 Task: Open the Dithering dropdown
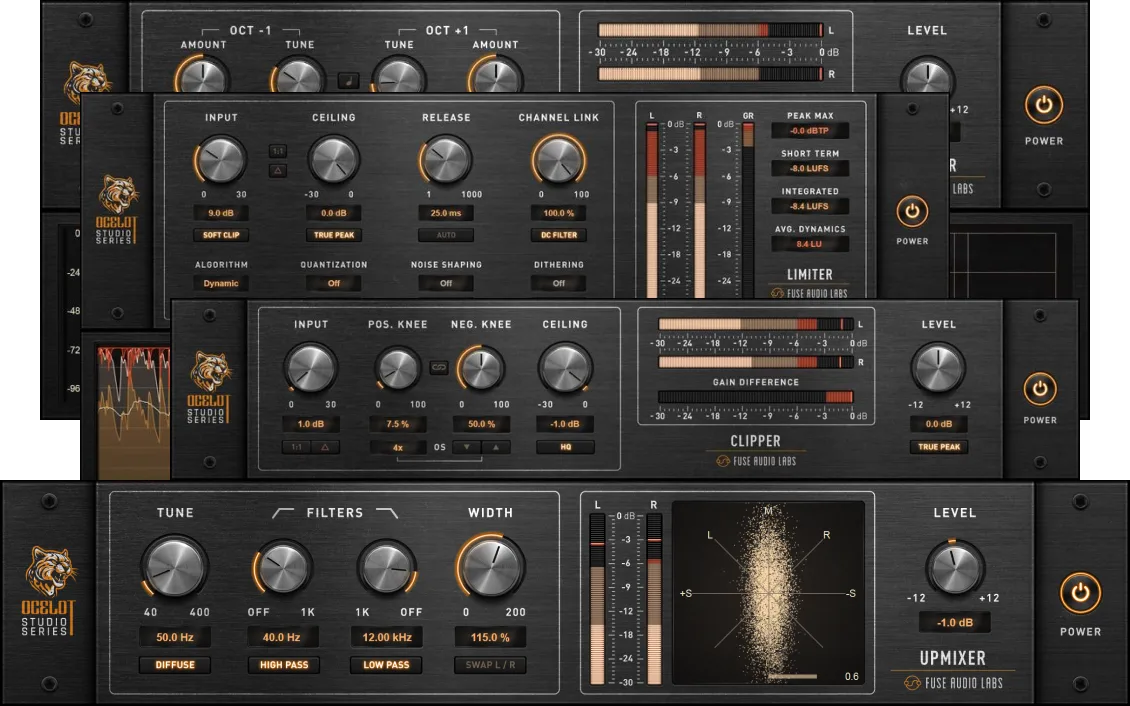(x=559, y=283)
